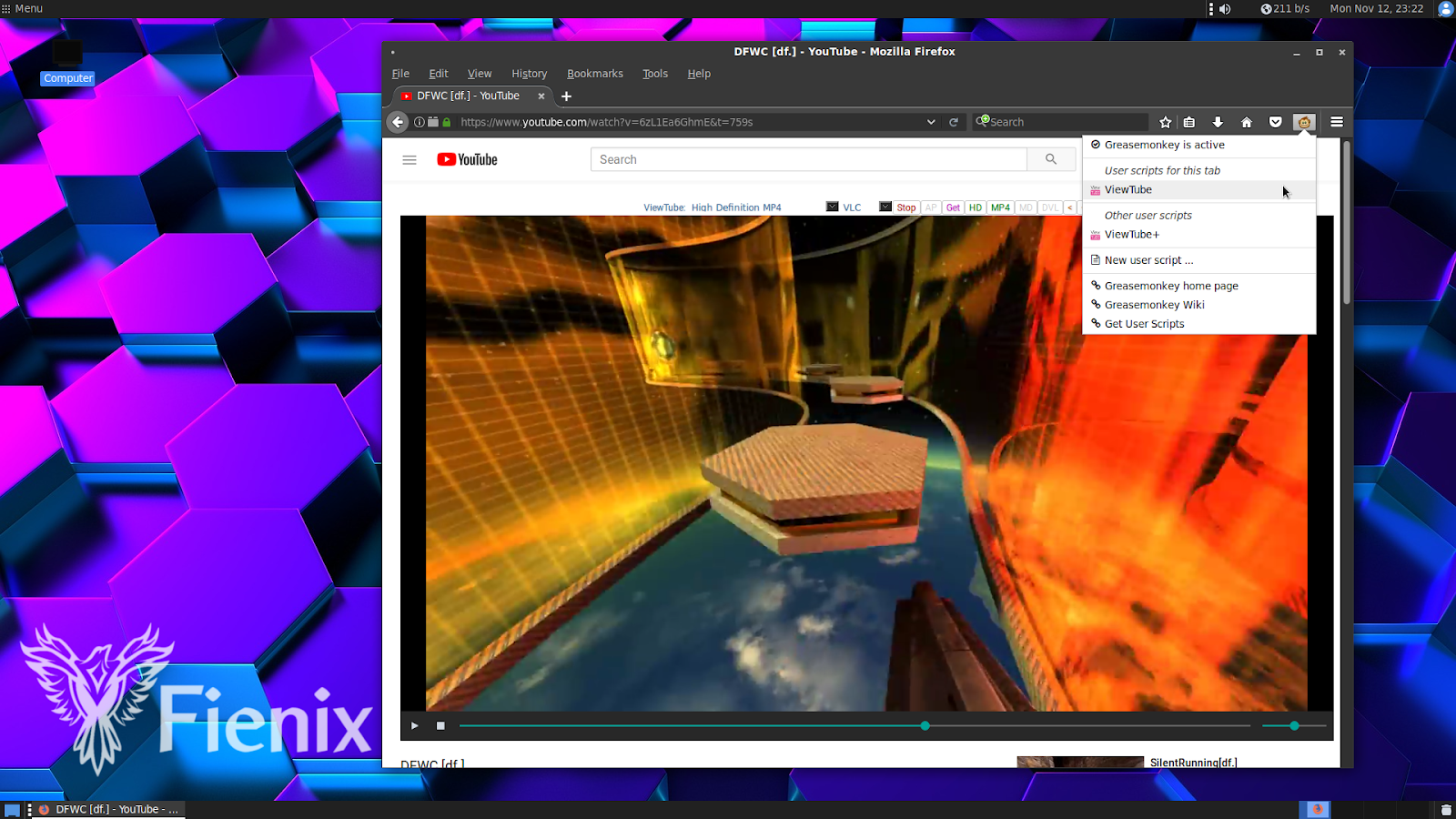Open the Downloads arrow icon
The height and width of the screenshot is (819, 1456).
coord(1218,121)
